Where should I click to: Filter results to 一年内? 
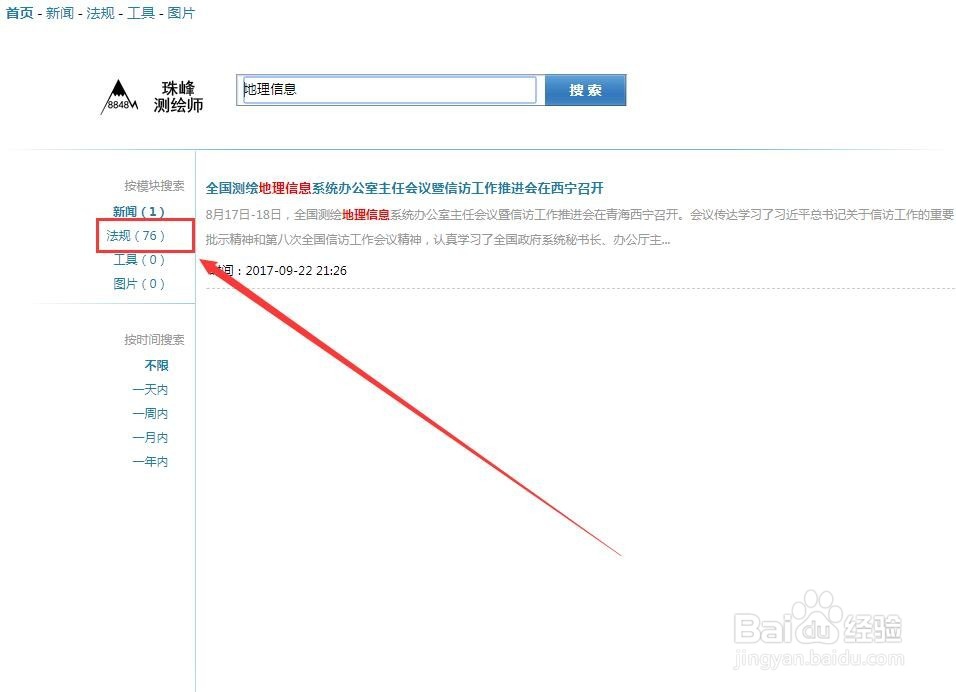click(151, 461)
